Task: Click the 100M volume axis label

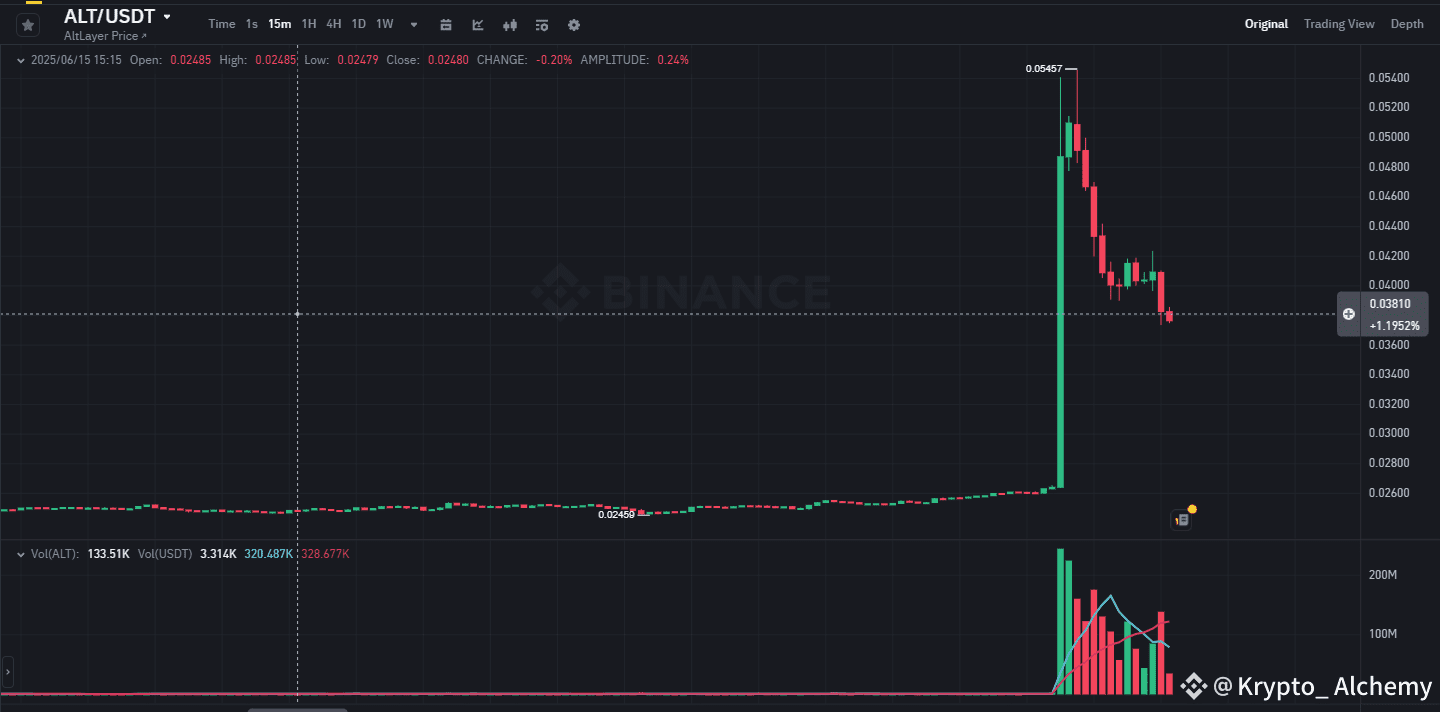Action: tap(1382, 634)
